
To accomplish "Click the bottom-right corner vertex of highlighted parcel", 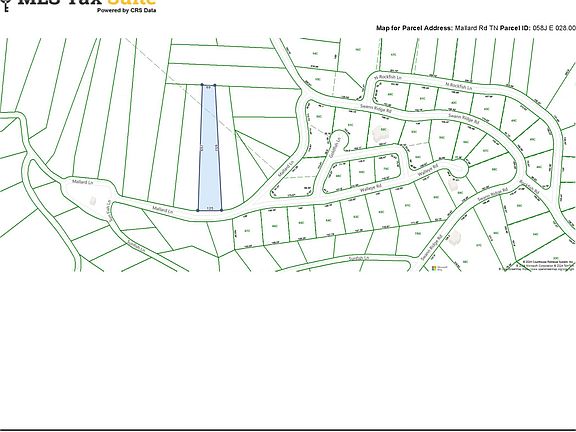I will tap(222, 210).
